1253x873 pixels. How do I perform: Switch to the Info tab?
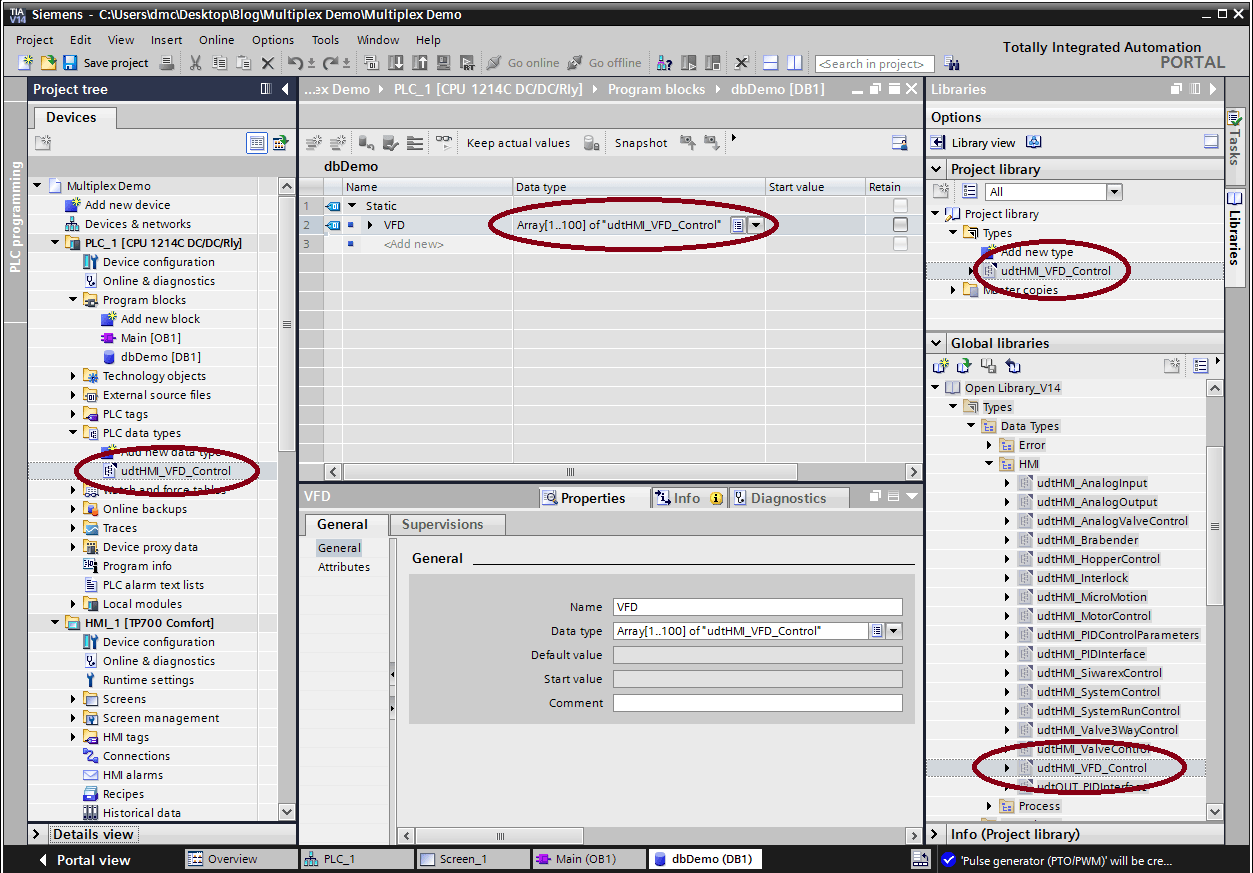[688, 498]
